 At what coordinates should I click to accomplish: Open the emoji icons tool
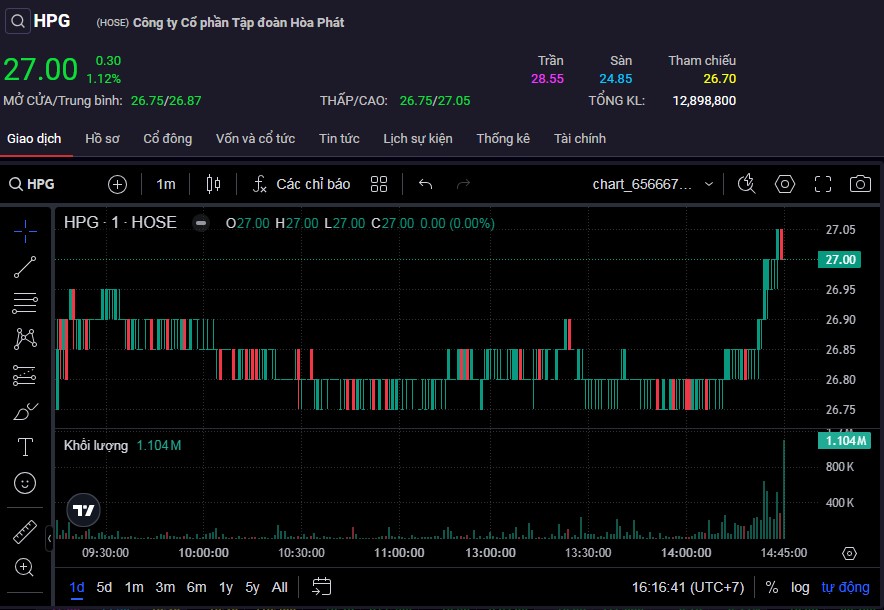[25, 483]
